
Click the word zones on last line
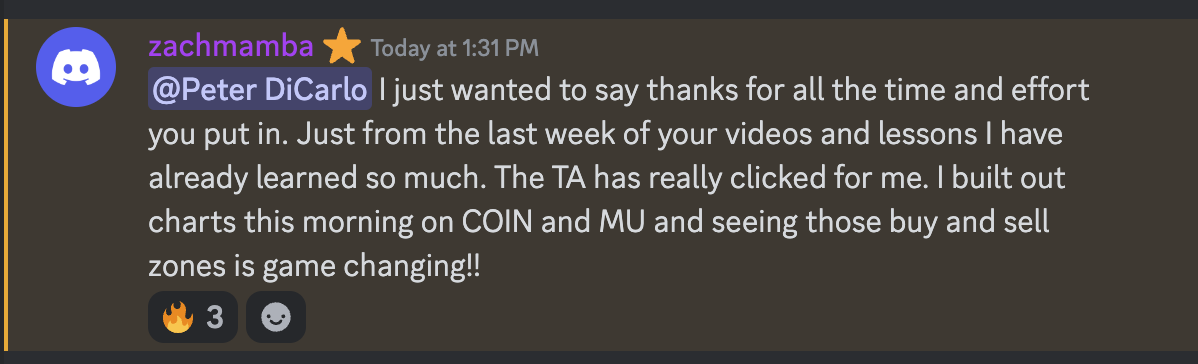186,268
